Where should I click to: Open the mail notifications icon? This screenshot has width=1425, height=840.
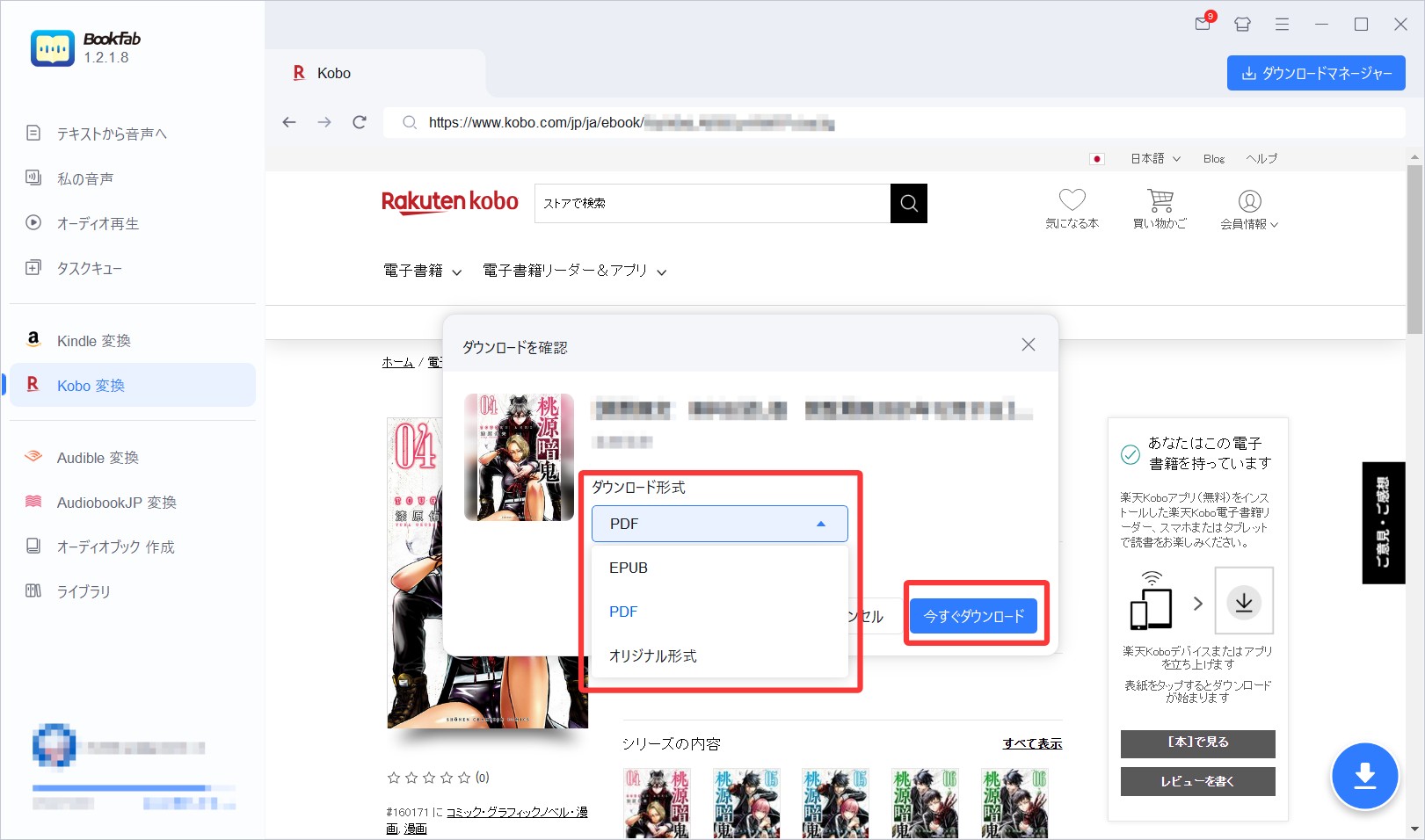click(x=1203, y=24)
